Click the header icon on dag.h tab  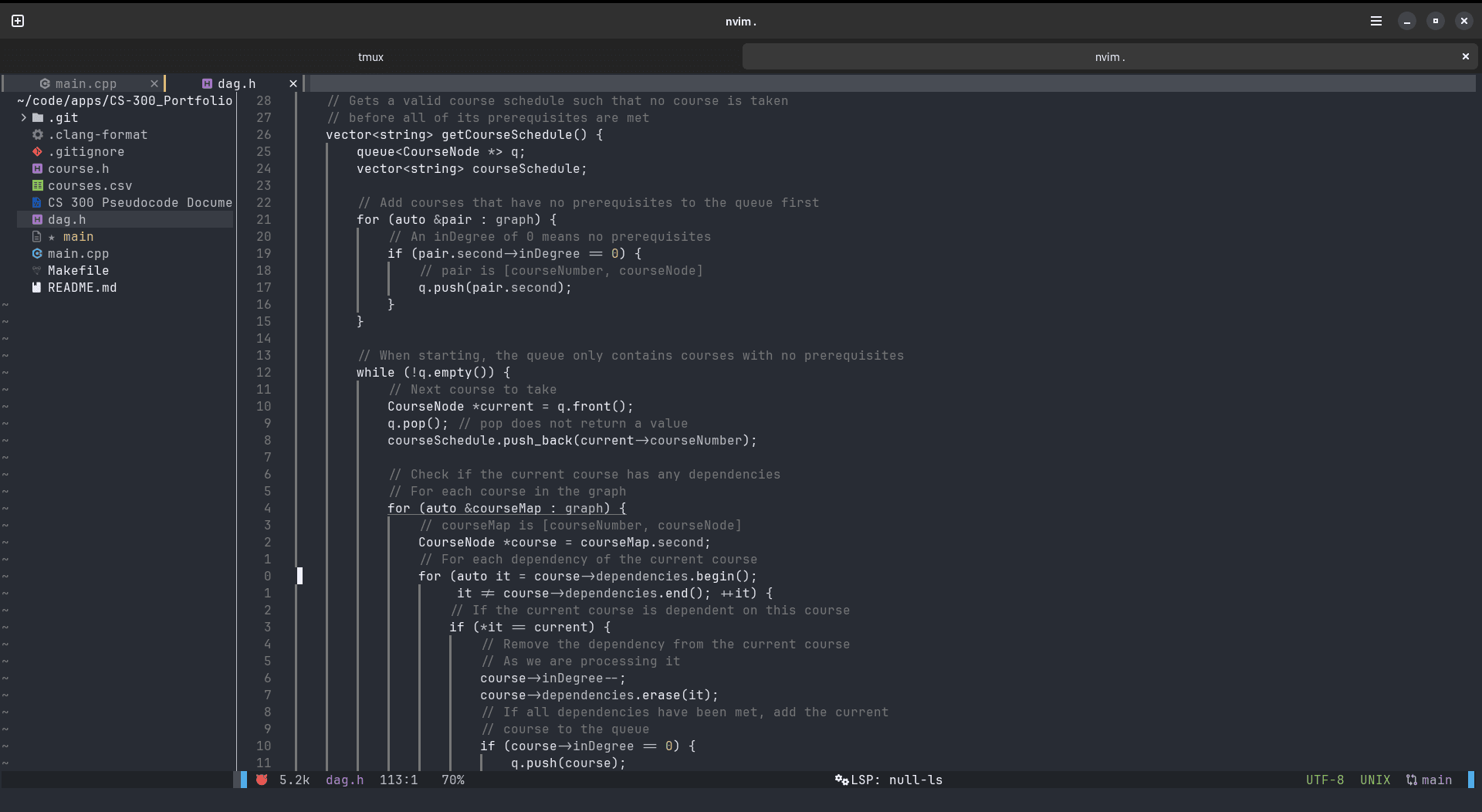tap(207, 83)
